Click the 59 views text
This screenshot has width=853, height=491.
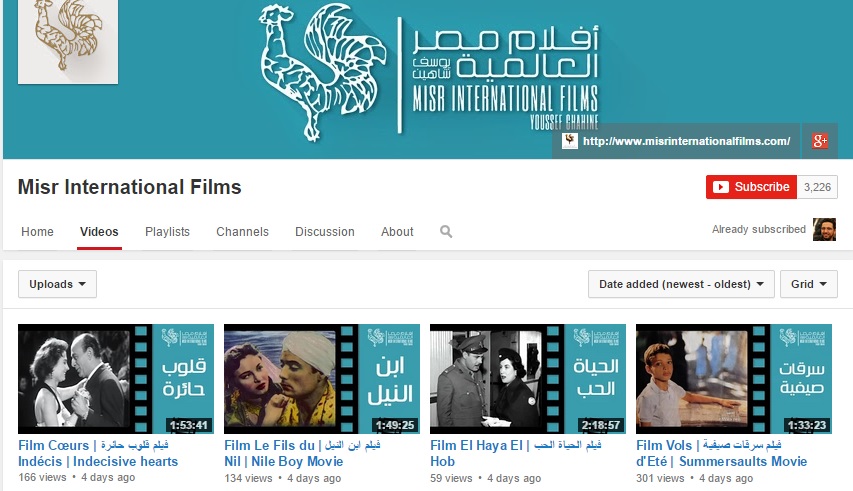coord(451,478)
